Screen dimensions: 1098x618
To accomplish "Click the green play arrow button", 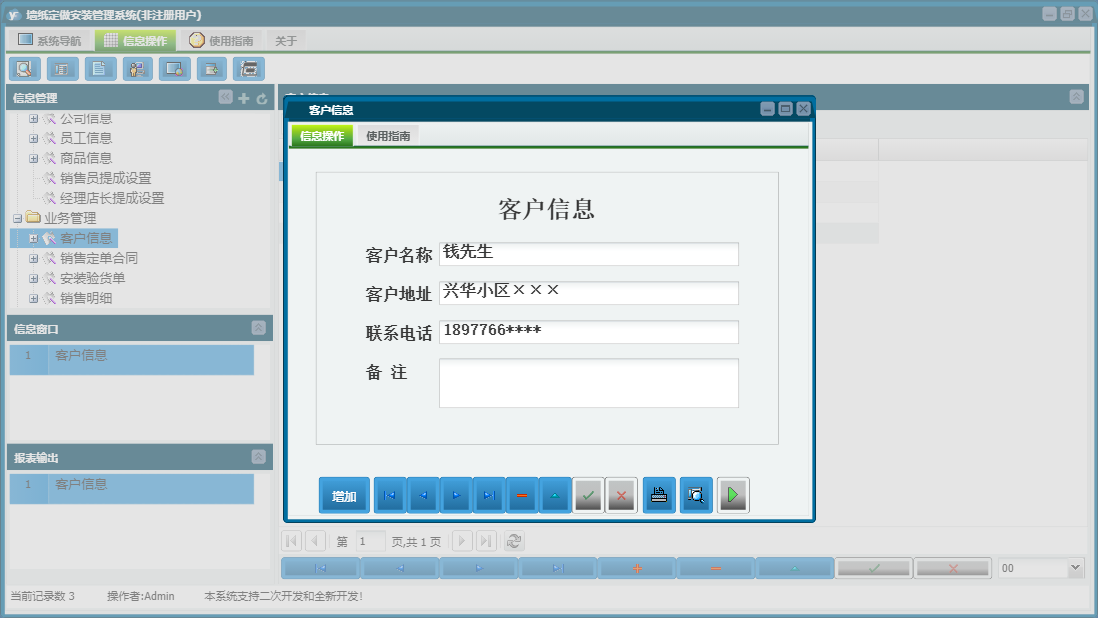I will [733, 496].
